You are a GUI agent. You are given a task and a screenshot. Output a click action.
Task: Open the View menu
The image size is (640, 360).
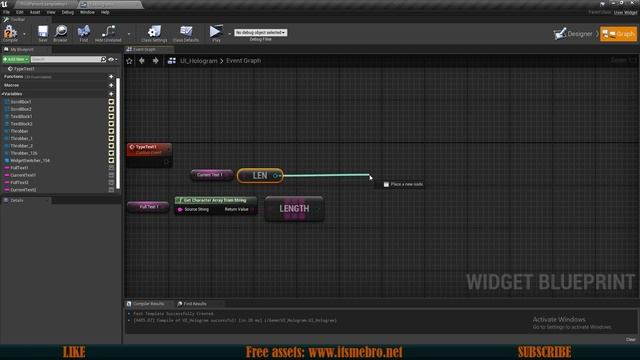pyautogui.click(x=51, y=12)
